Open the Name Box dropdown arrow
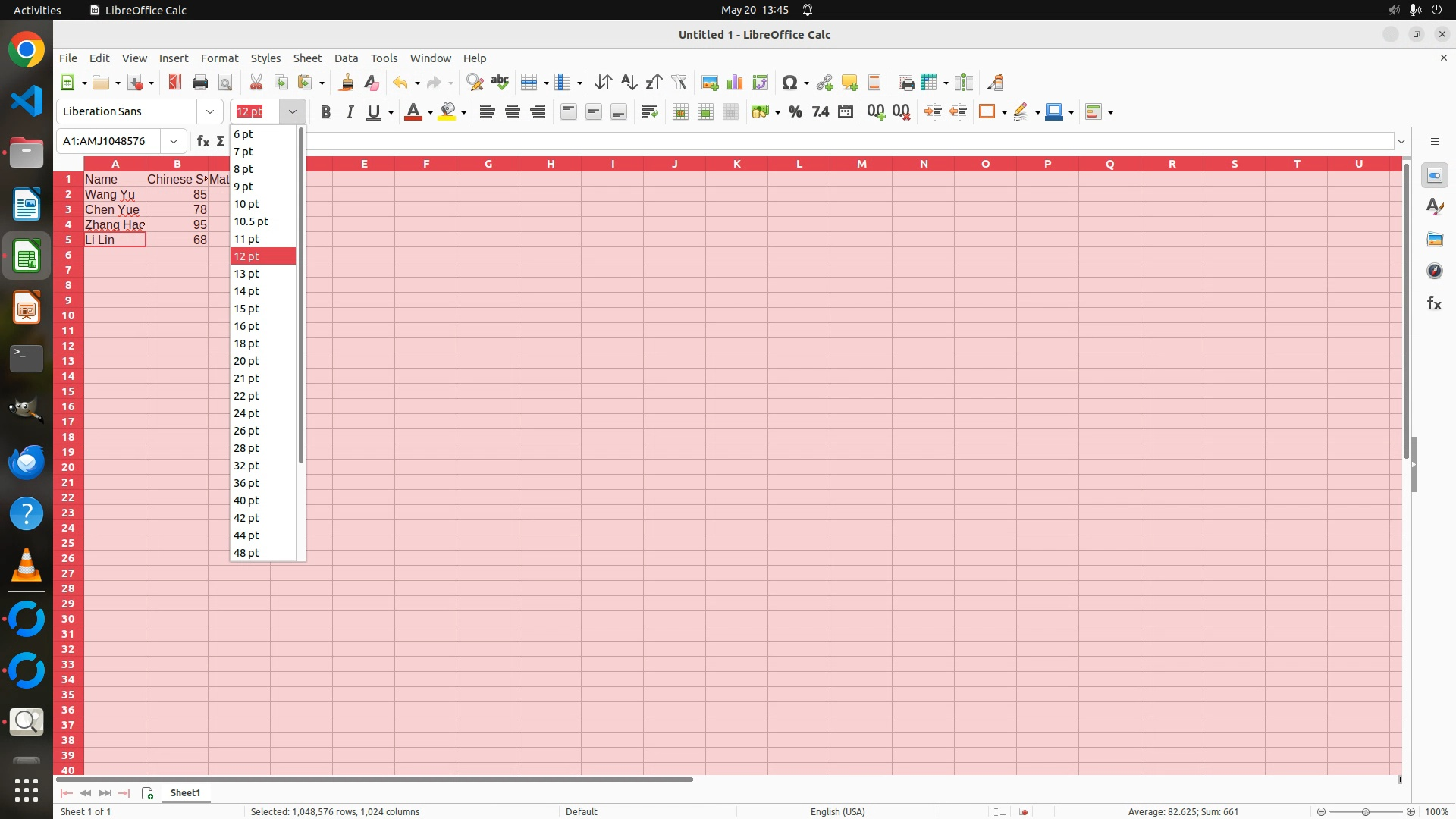 click(x=174, y=141)
